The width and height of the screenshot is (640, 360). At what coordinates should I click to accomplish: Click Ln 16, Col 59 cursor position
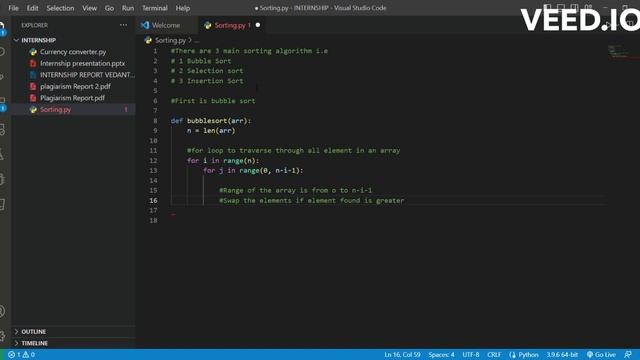pos(402,354)
